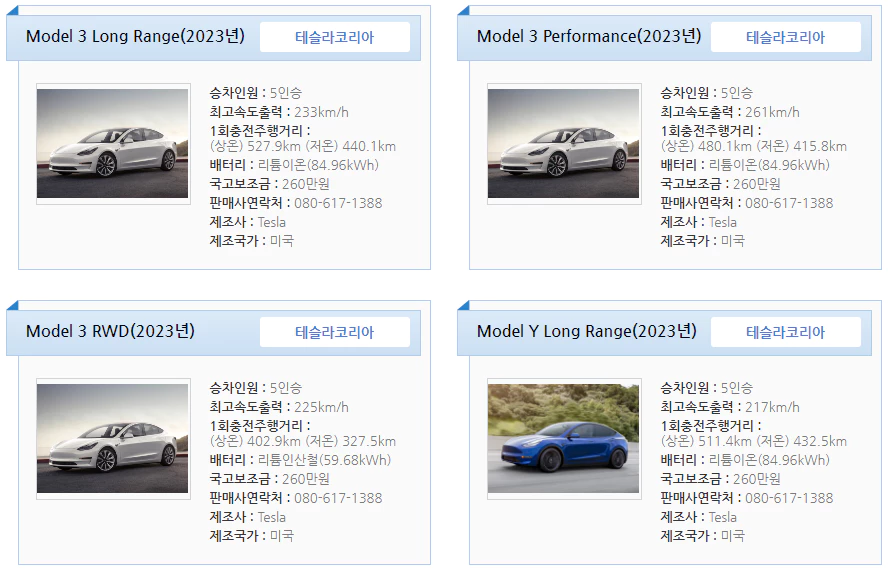Select the Model 3 Long Range(2023년) title
This screenshot has height=569, width=888.
(x=135, y=36)
